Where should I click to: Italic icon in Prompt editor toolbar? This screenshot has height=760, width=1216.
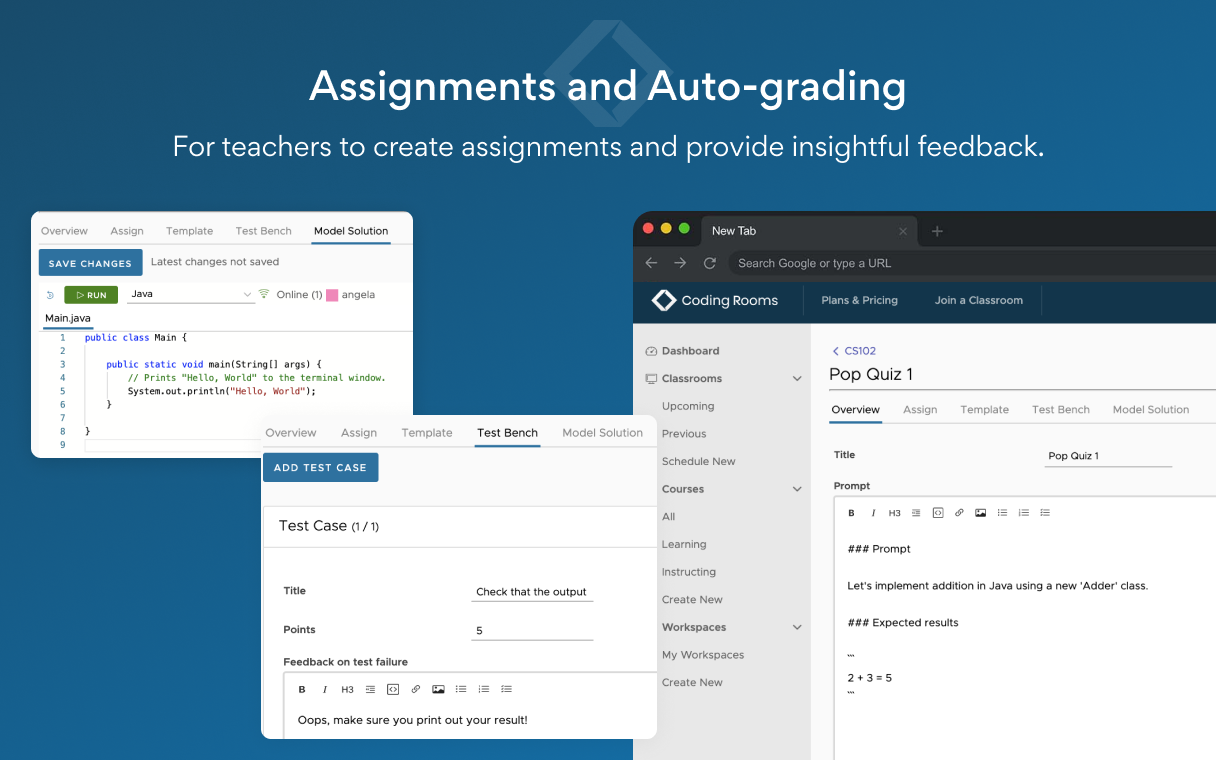pyautogui.click(x=873, y=513)
